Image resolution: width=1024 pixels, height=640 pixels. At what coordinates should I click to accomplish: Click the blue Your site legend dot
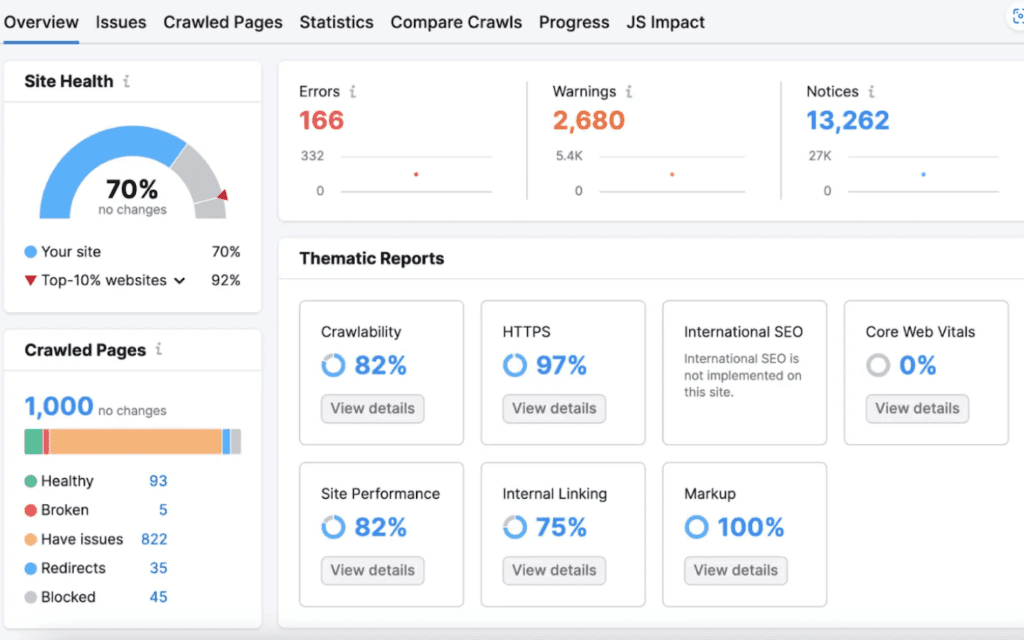[x=30, y=251]
